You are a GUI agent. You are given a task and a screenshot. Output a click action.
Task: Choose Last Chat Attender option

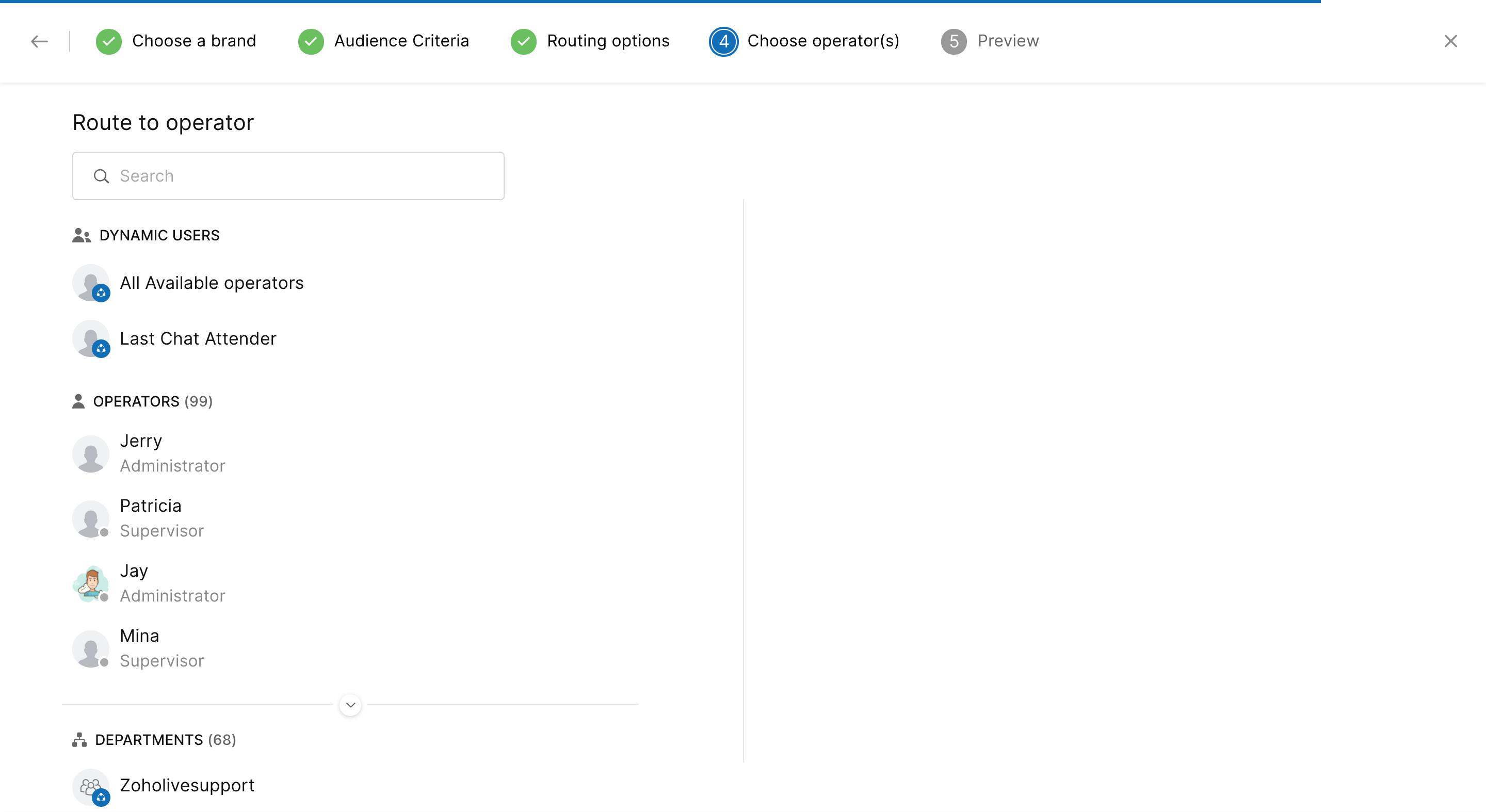tap(198, 338)
